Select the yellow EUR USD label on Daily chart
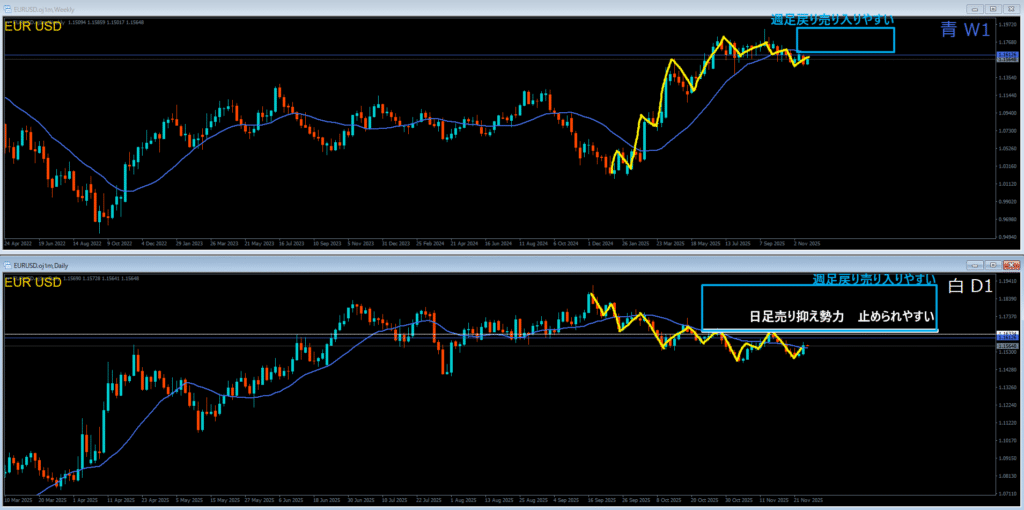The image size is (1024, 510). pos(34,284)
